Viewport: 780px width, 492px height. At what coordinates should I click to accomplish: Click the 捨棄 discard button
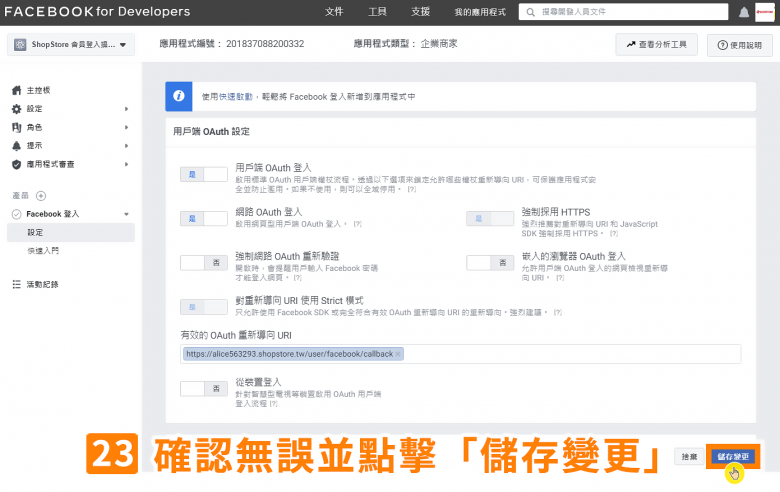click(689, 457)
